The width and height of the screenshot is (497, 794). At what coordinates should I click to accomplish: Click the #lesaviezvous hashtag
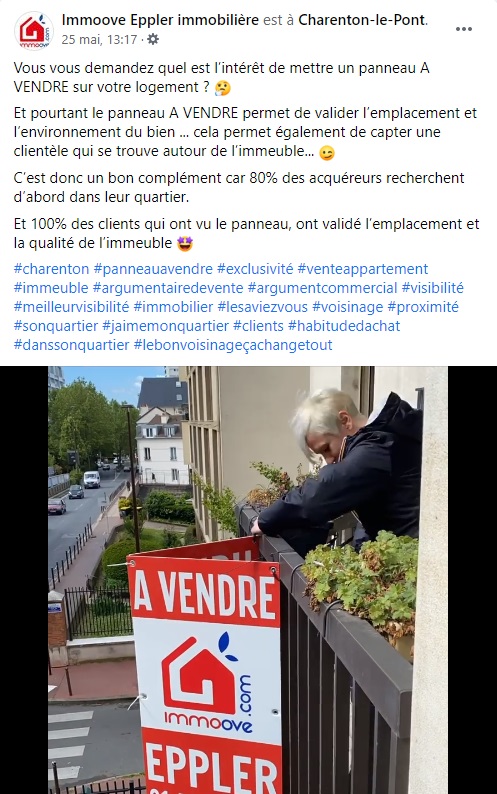[262, 307]
